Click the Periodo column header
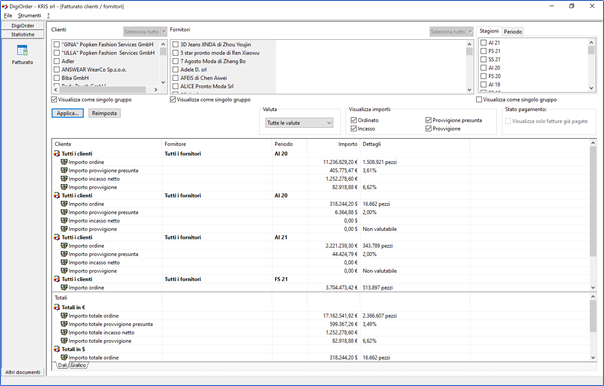 289,144
